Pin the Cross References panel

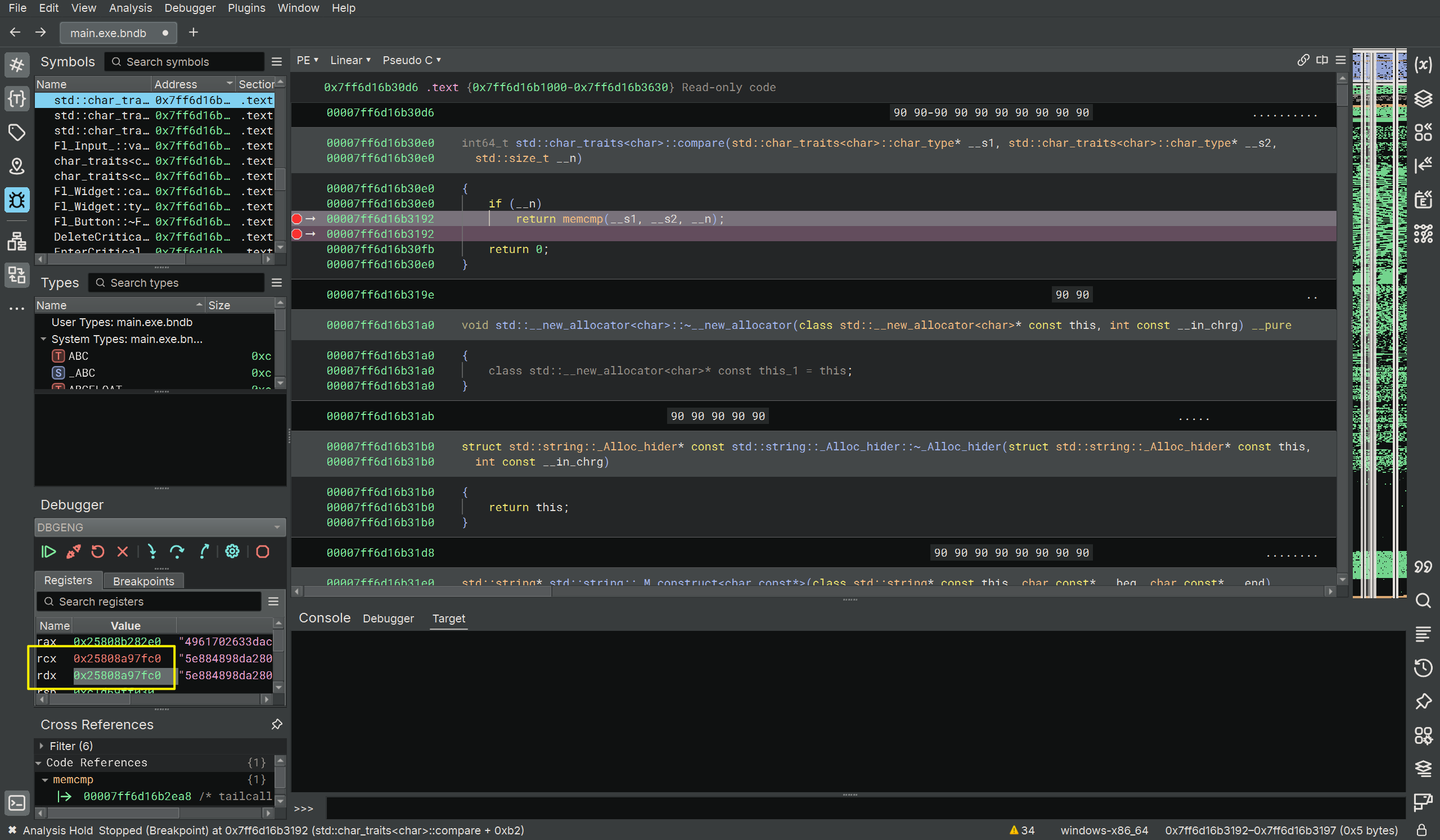click(x=277, y=724)
